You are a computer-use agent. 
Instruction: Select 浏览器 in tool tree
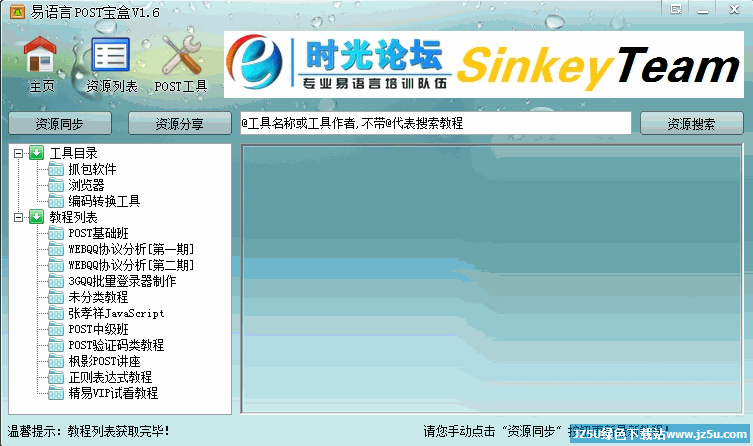[86, 185]
